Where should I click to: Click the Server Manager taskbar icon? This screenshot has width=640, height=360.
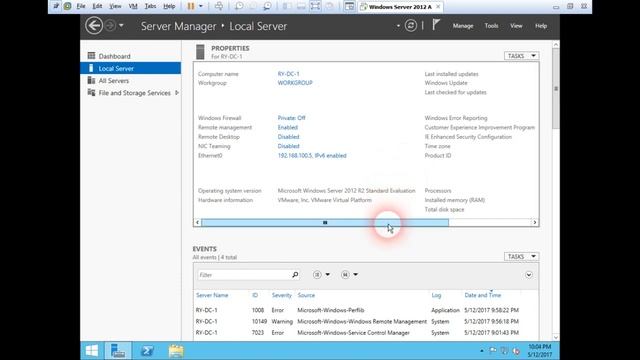tap(118, 351)
